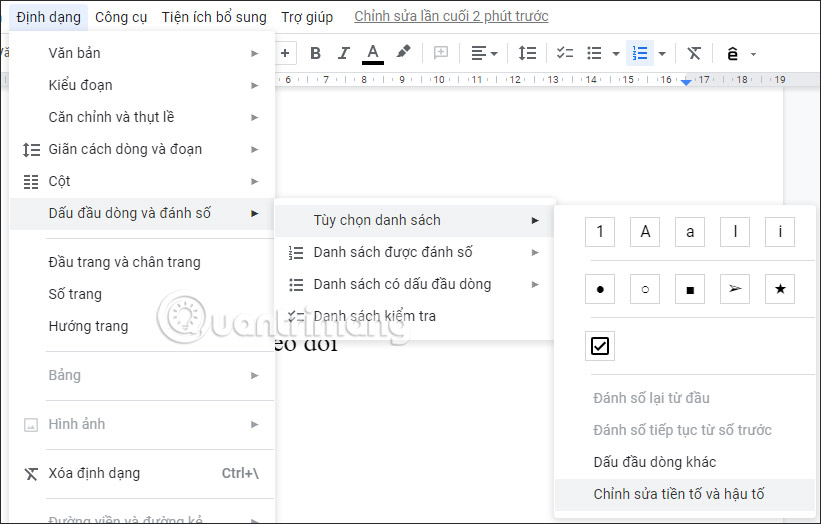Open the Trợ giúp menu
Image resolution: width=821 pixels, height=524 pixels.
pyautogui.click(x=307, y=17)
